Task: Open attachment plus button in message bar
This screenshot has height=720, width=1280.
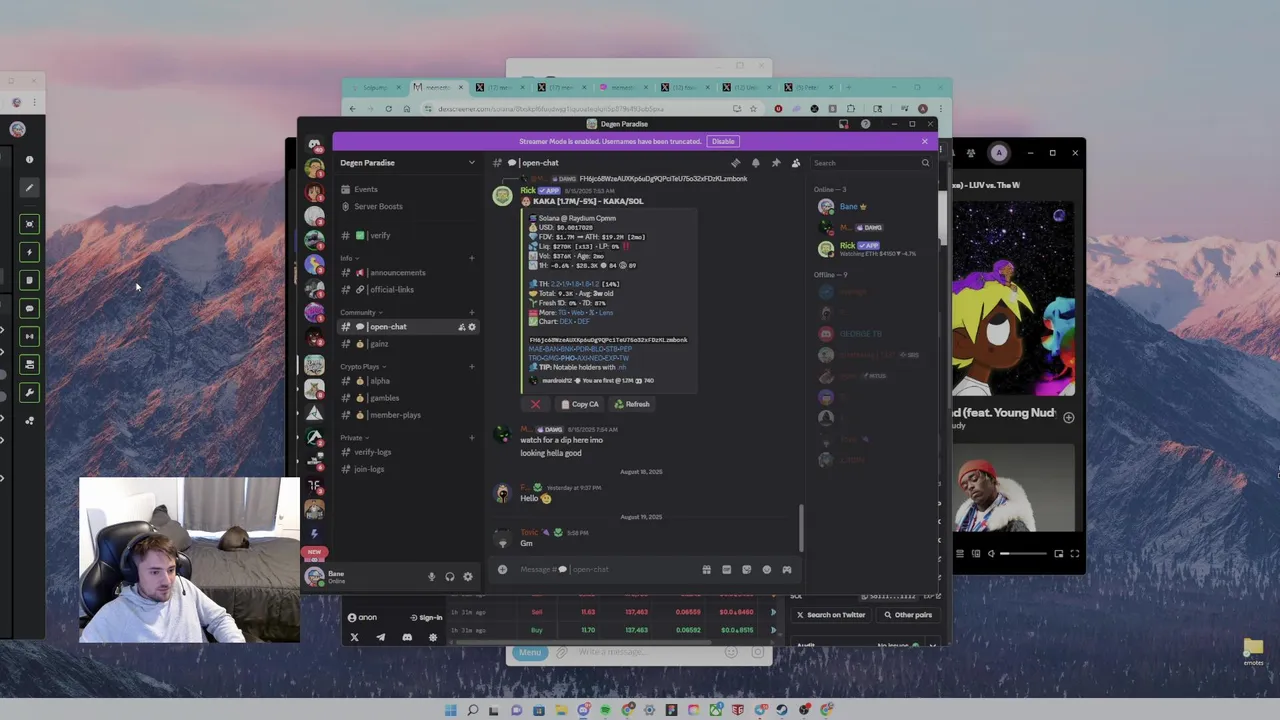Action: coord(502,569)
